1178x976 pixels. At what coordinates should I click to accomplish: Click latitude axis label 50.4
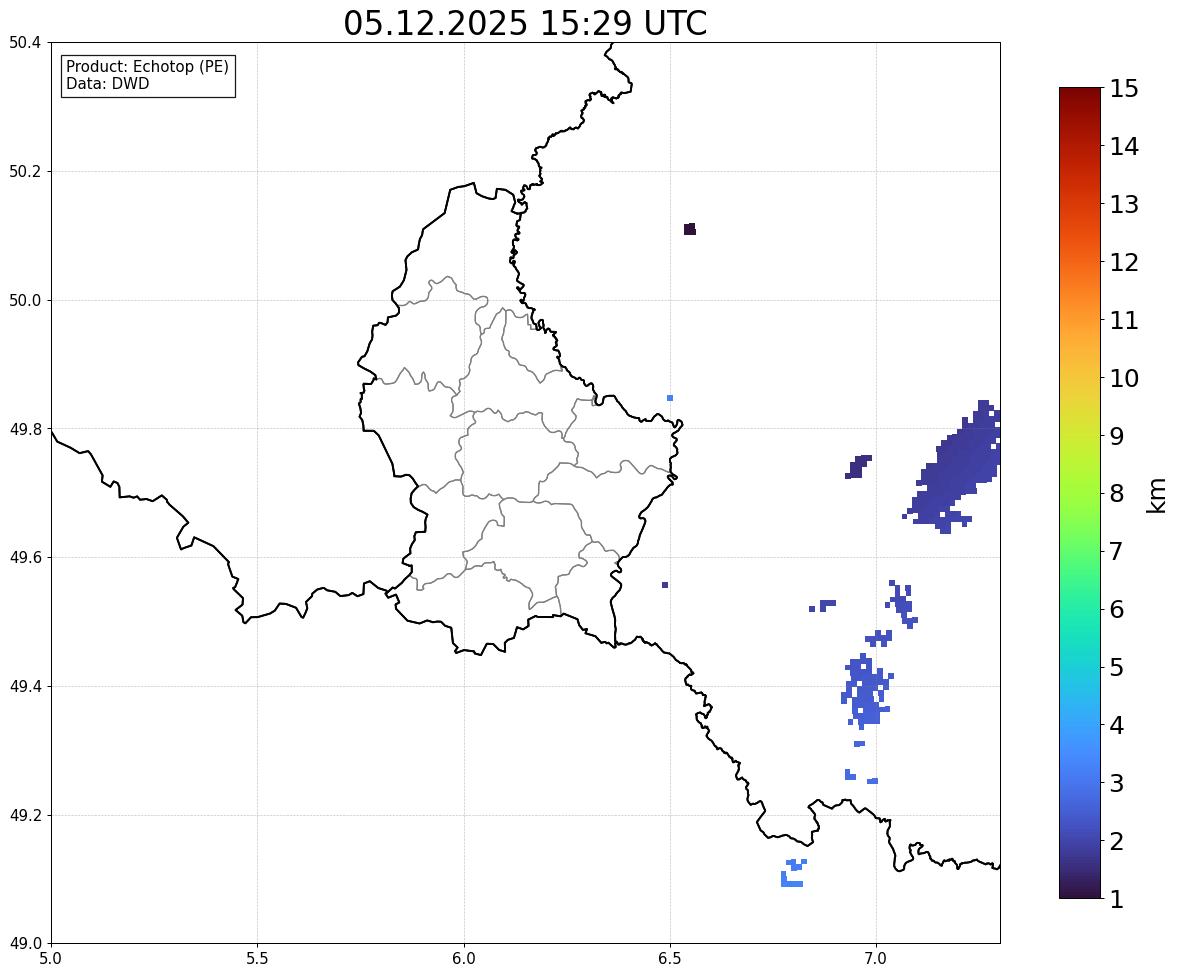[x=25, y=43]
